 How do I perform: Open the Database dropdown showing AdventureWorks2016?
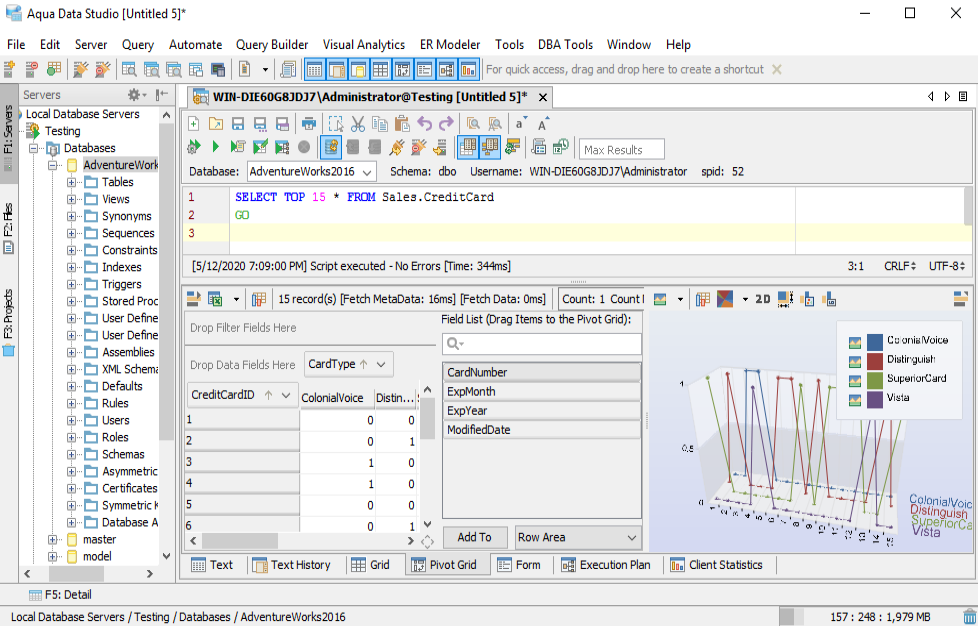312,172
